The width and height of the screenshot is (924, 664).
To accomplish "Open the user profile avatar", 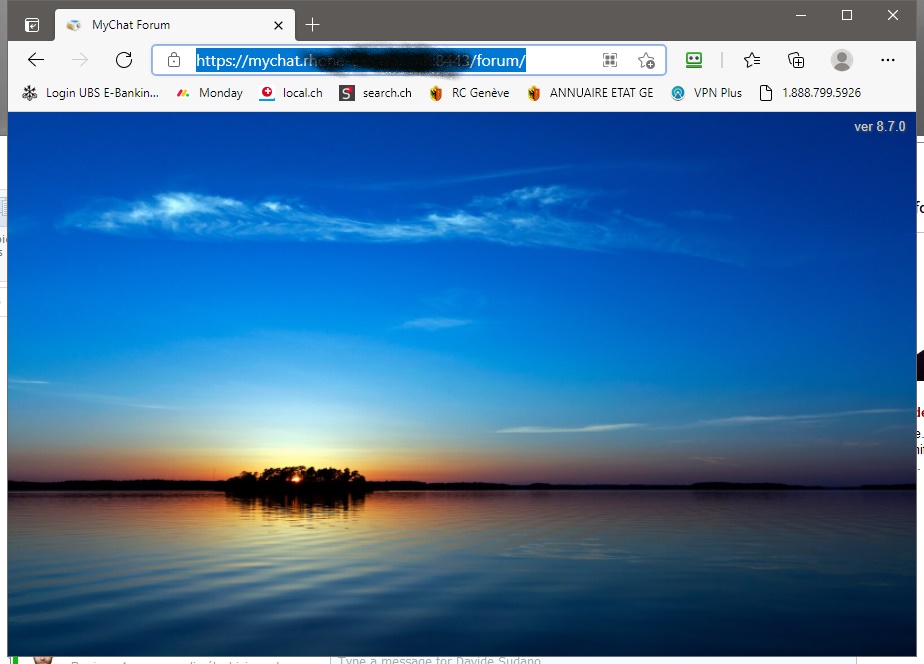I will click(842, 60).
